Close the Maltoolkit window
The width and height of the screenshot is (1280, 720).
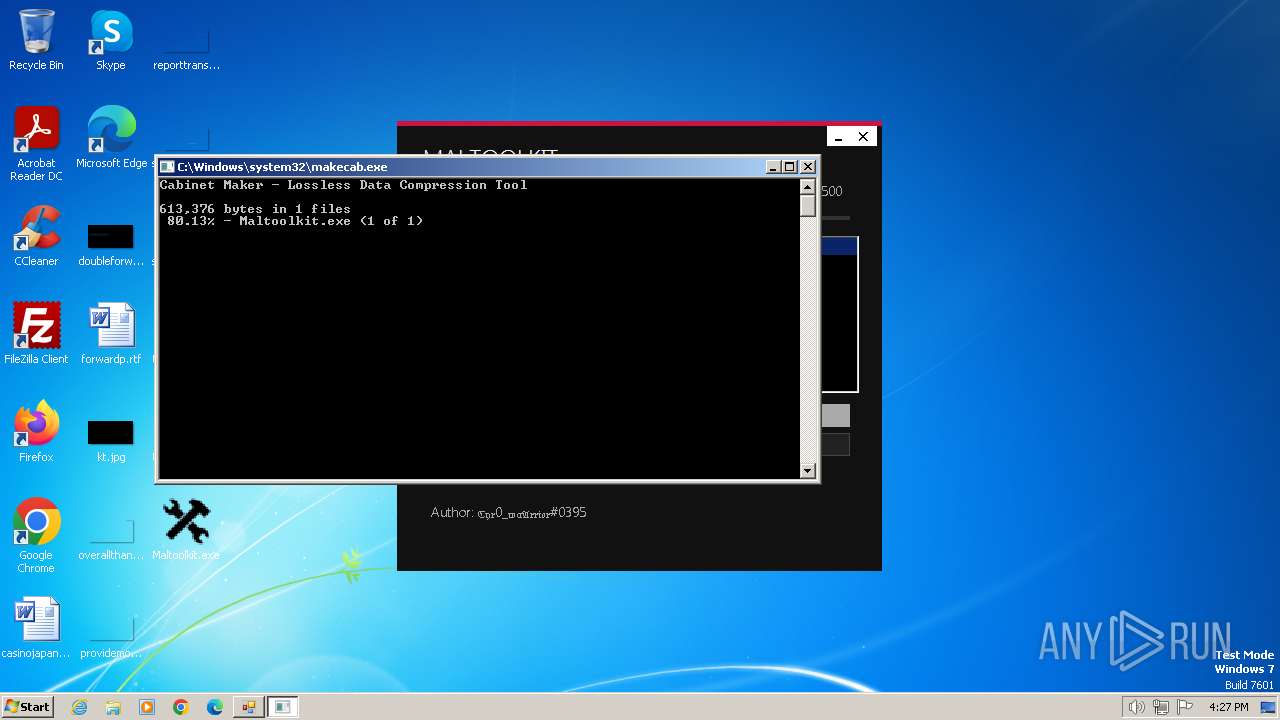(863, 137)
